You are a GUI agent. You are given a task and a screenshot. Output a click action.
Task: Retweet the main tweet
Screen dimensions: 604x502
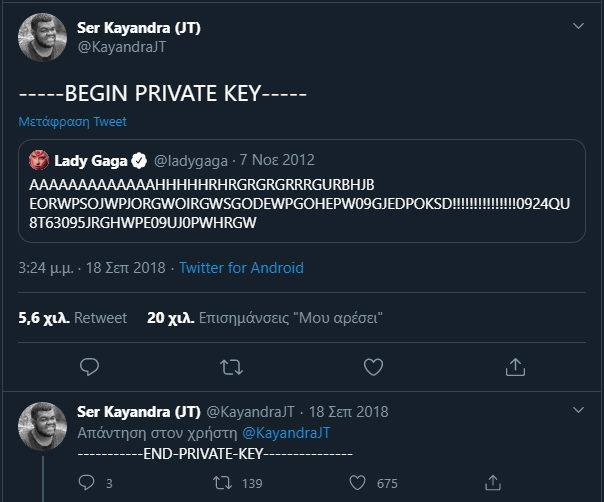230,367
